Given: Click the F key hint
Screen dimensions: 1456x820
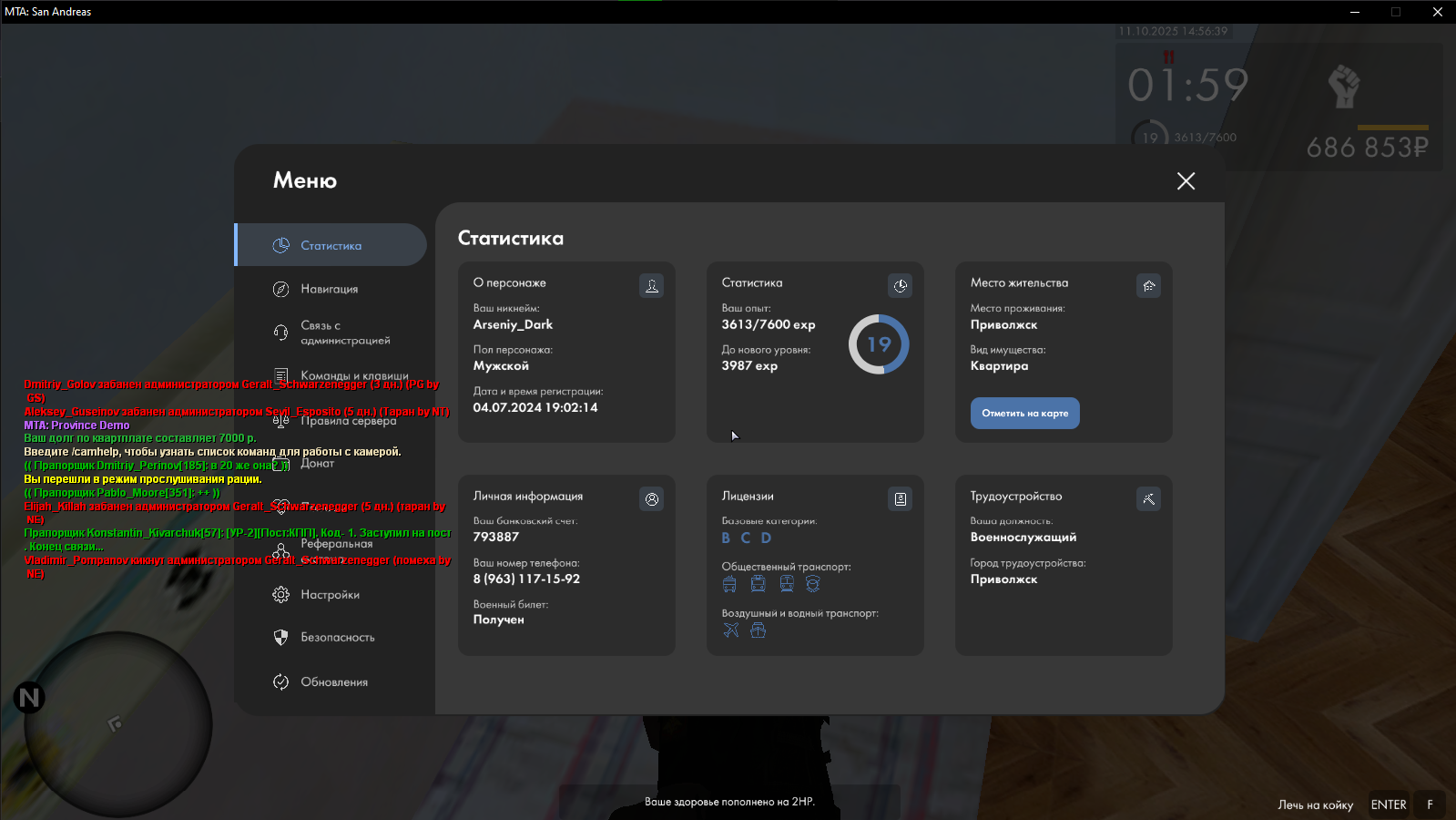Looking at the screenshot, I should [x=1430, y=805].
